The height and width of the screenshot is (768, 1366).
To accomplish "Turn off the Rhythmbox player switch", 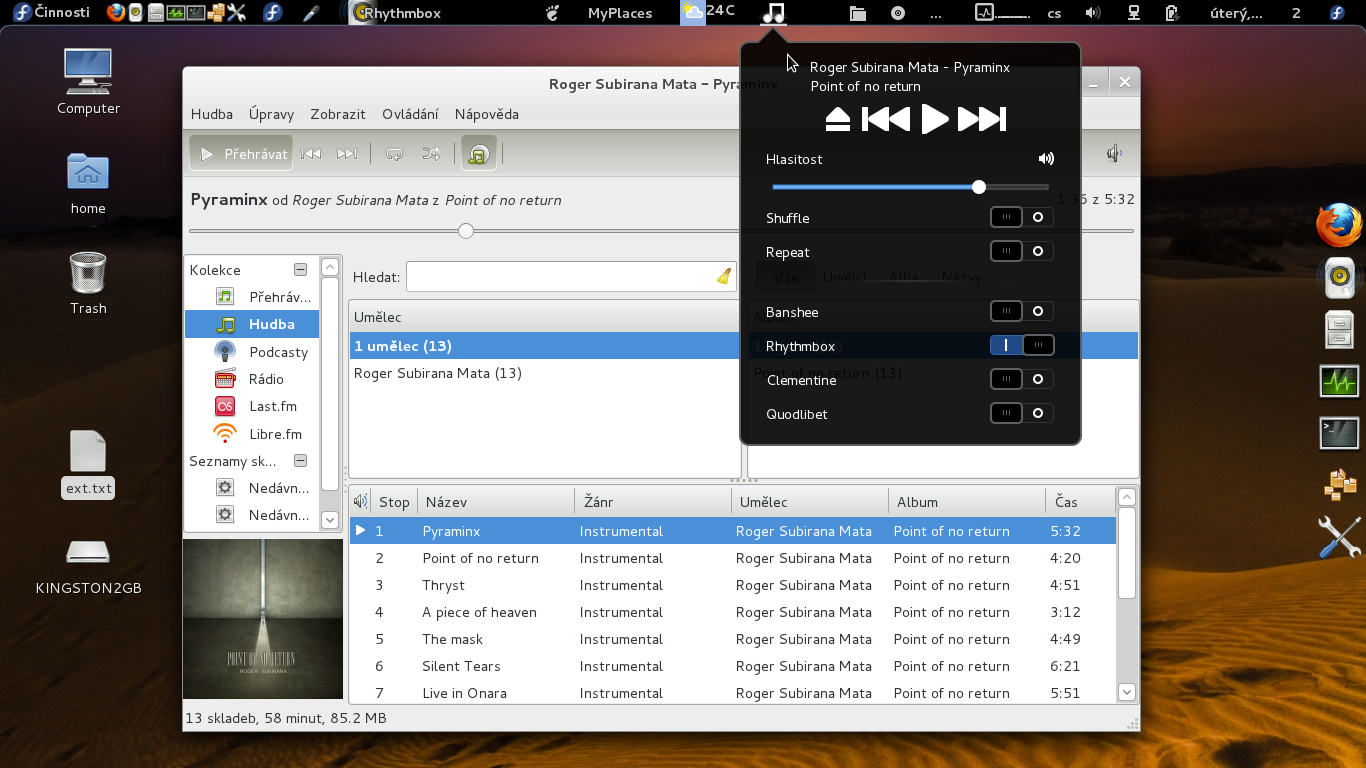I will click(x=1021, y=345).
